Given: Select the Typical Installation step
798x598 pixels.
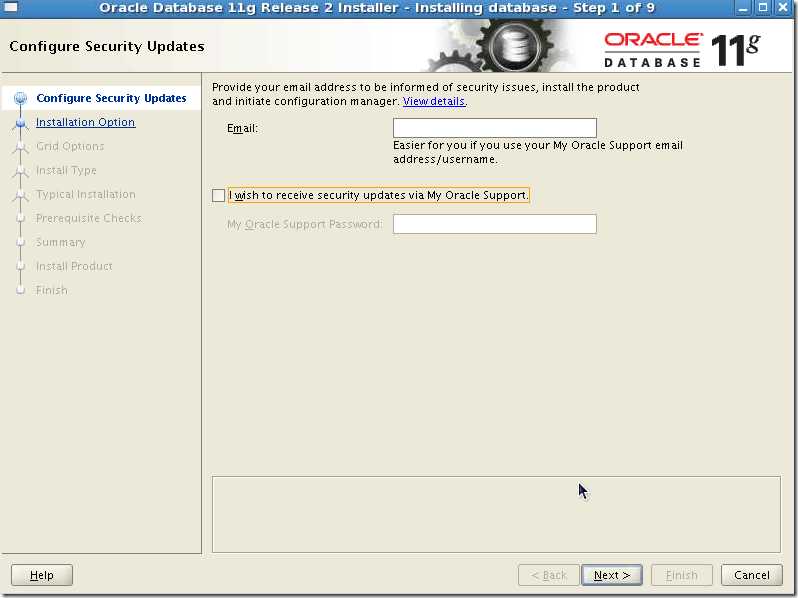Looking at the screenshot, I should (86, 194).
